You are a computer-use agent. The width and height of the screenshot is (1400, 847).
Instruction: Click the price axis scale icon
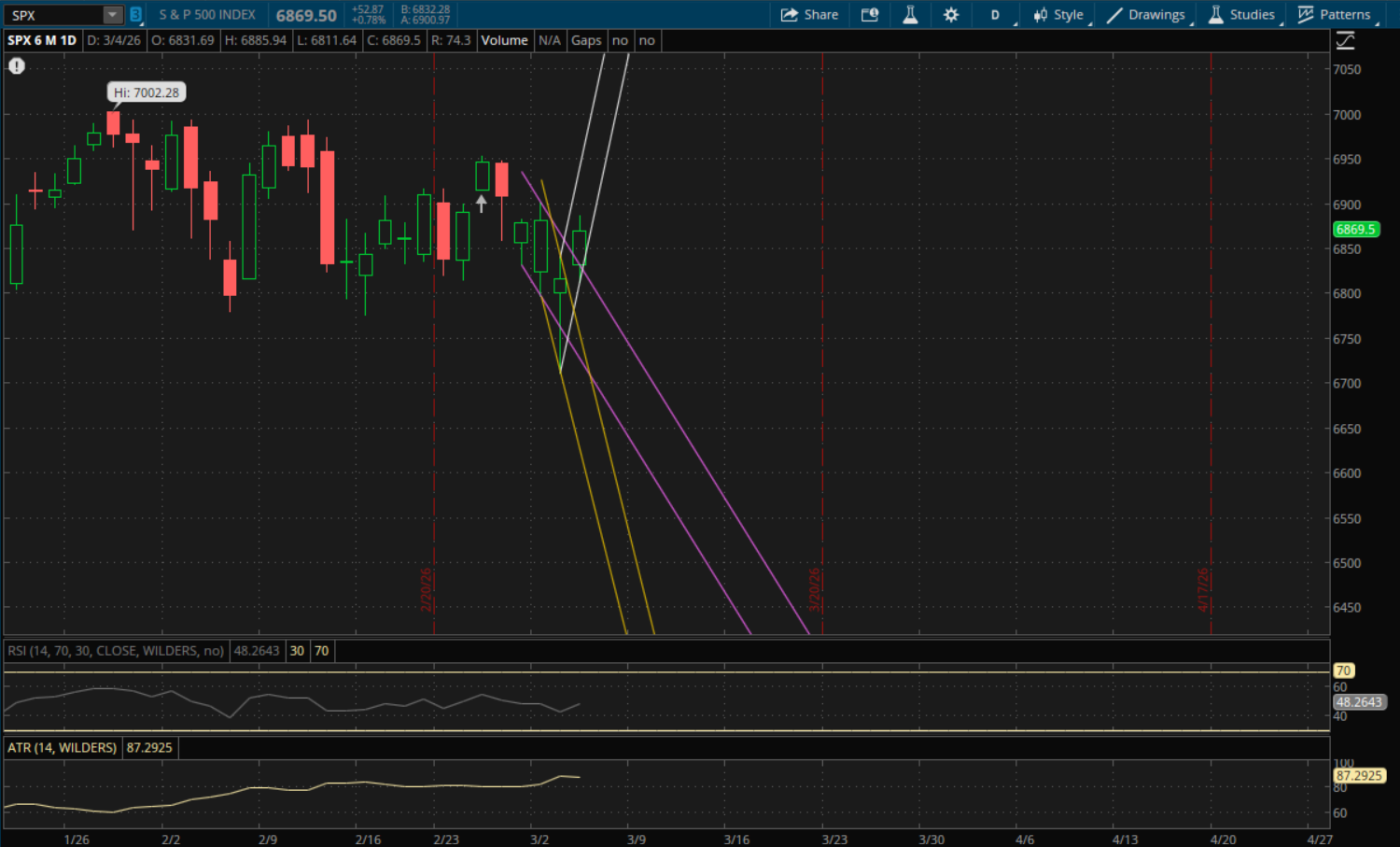coord(1345,41)
